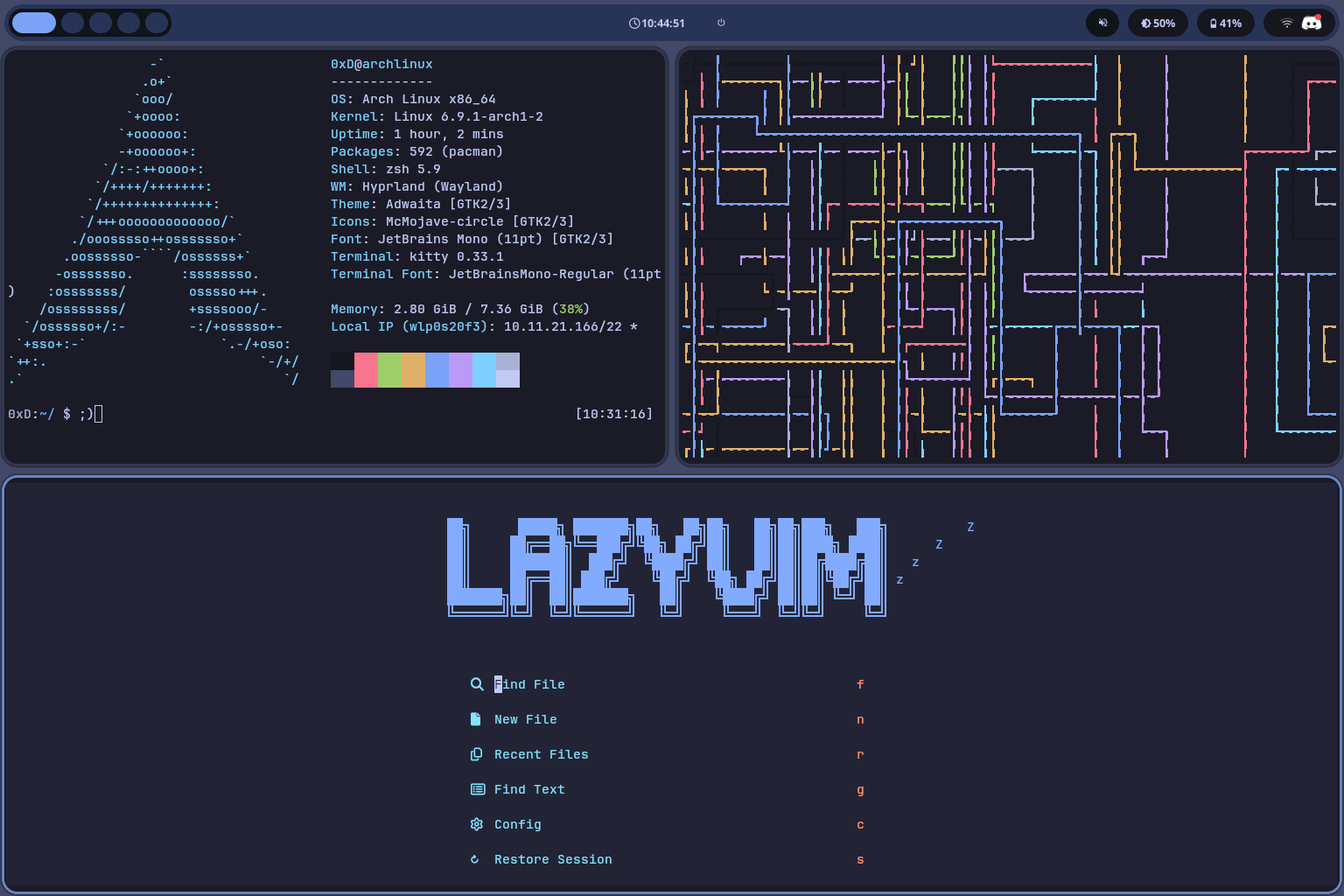Switch to the last workspace dot
The width and height of the screenshot is (1344, 896).
157,23
